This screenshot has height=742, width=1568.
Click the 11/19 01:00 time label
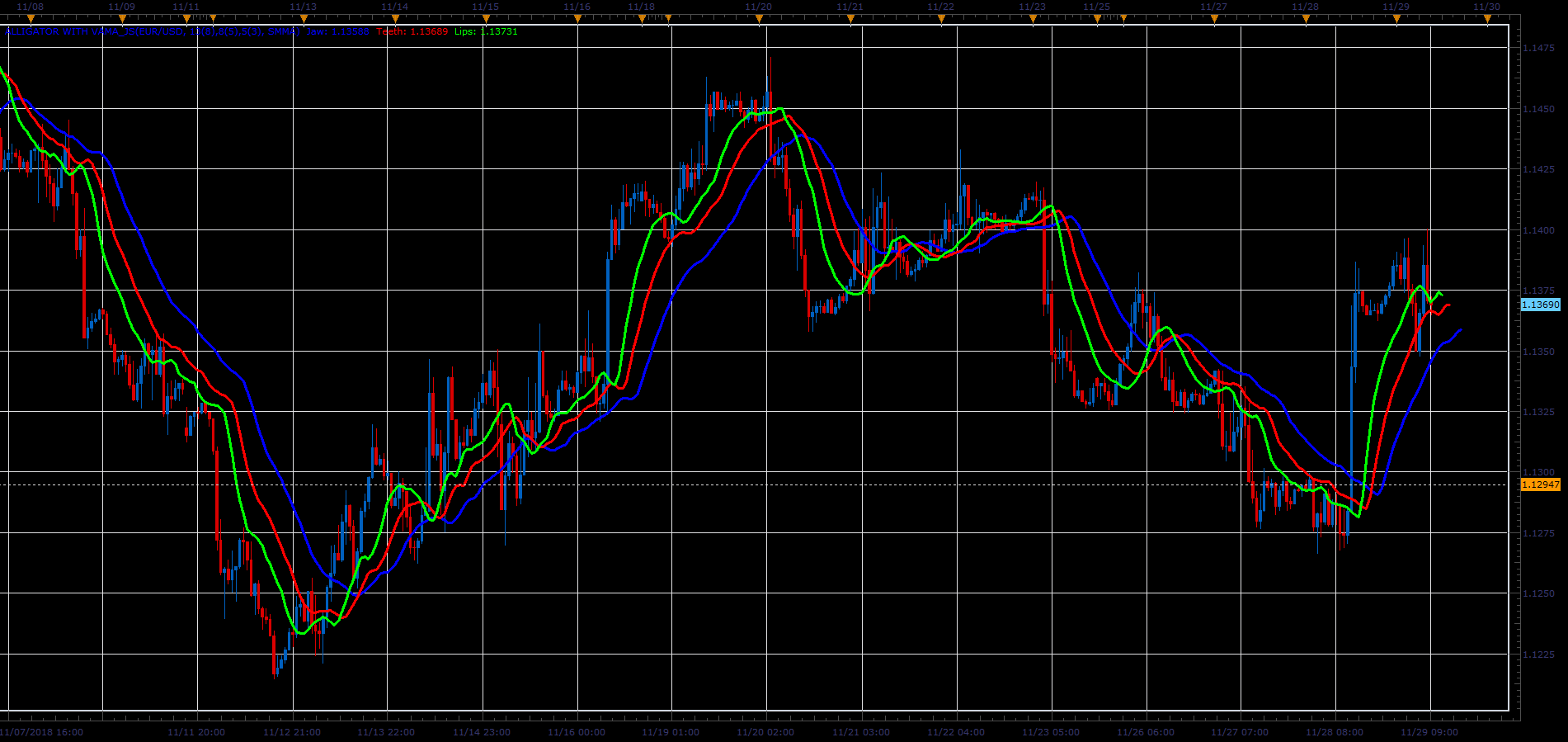tap(671, 732)
